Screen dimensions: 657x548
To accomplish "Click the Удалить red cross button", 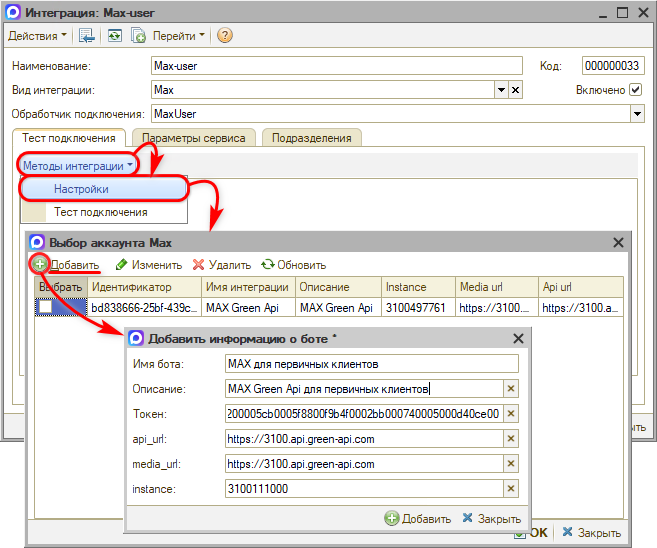I will tap(222, 265).
